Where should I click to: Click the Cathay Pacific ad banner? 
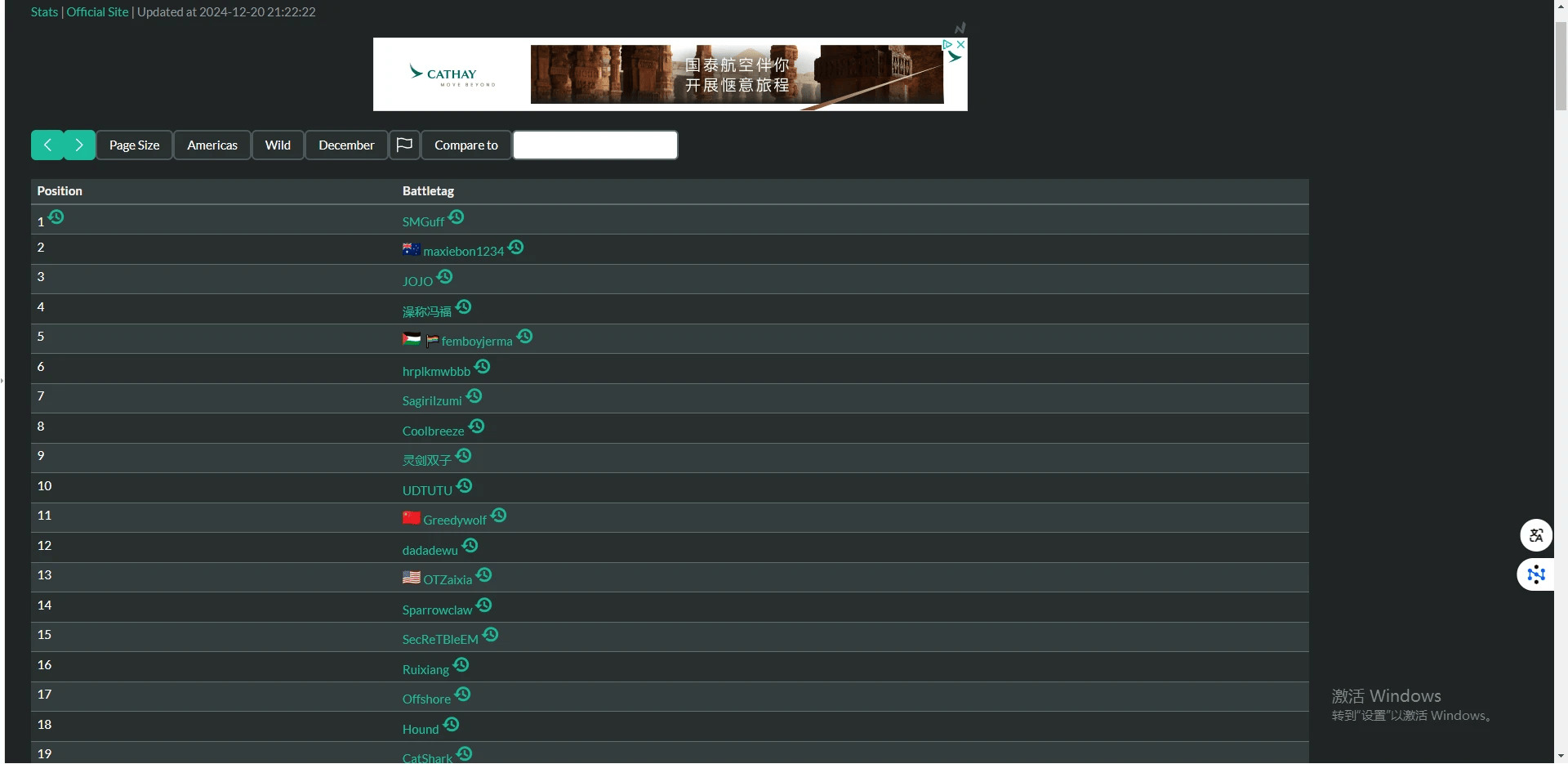coord(670,75)
